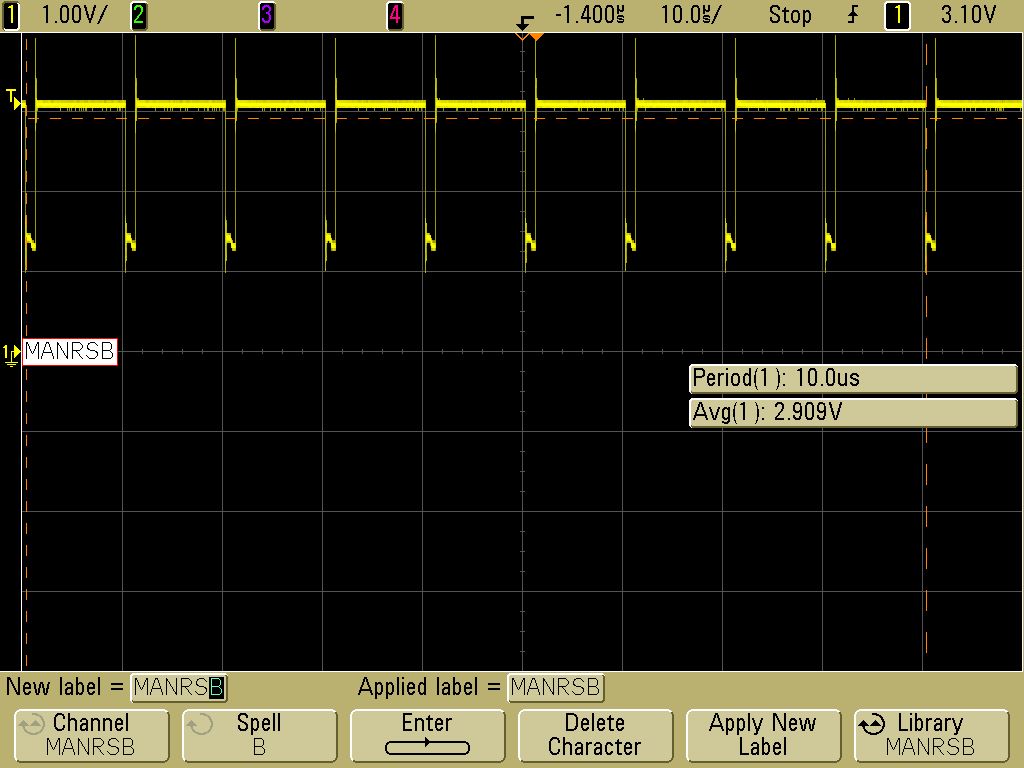This screenshot has width=1024, height=768.
Task: Click the Enter softkey
Action: point(427,735)
